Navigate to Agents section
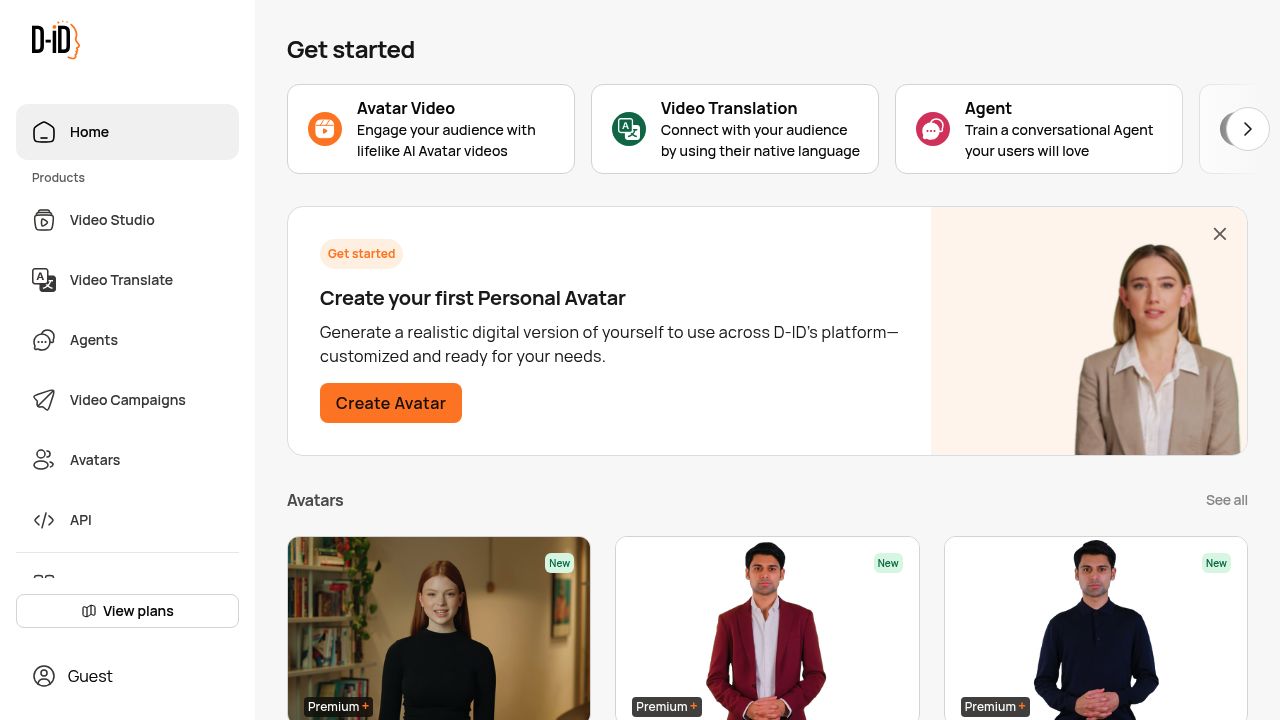Image resolution: width=1280 pixels, height=720 pixels. pyautogui.click(x=127, y=340)
